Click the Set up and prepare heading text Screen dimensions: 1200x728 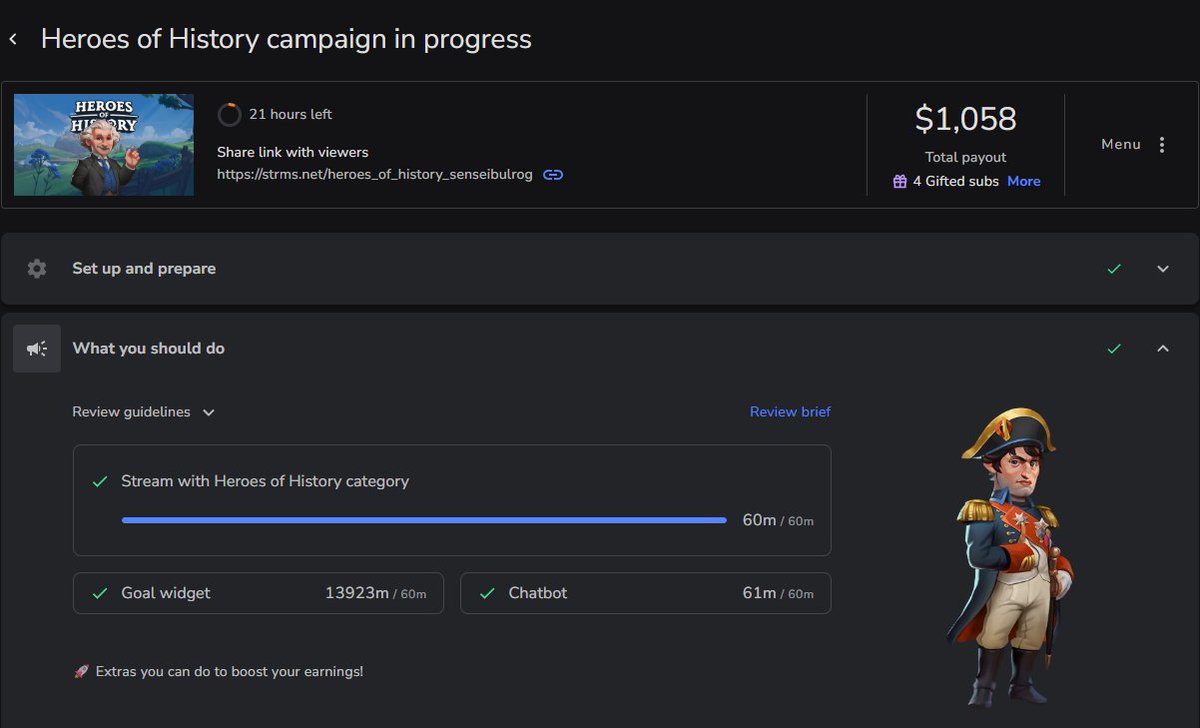pos(144,268)
